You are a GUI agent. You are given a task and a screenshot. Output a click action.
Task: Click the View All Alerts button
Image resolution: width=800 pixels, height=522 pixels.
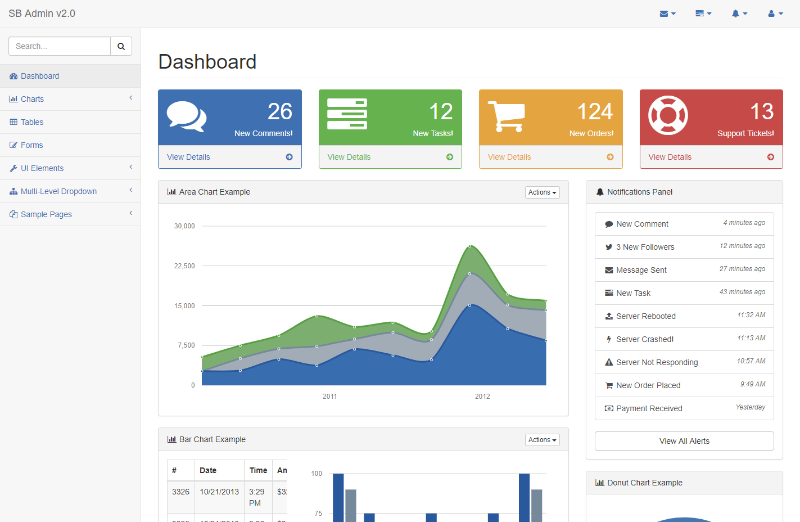[x=684, y=441]
